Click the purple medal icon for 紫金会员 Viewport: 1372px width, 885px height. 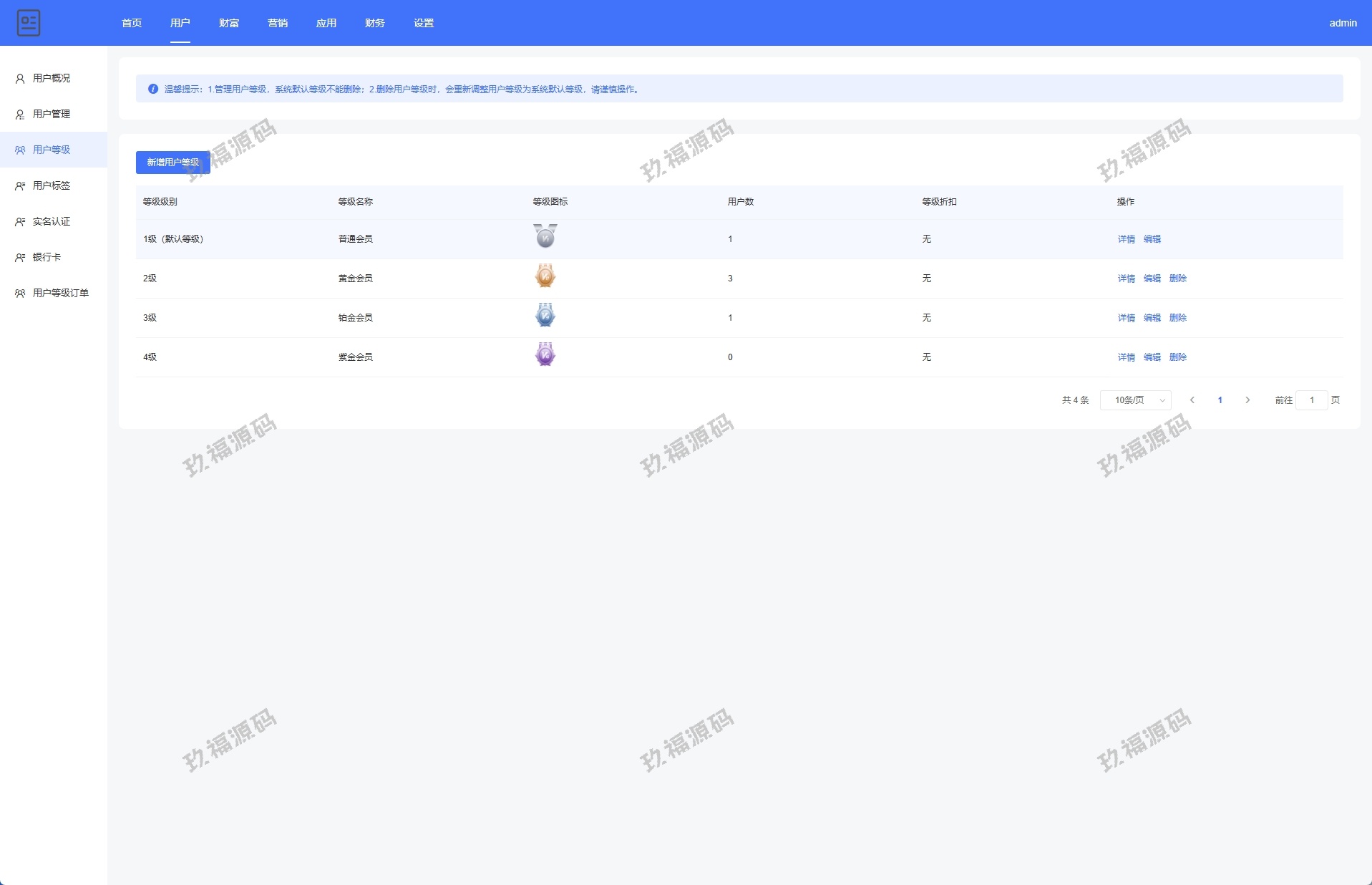(545, 355)
